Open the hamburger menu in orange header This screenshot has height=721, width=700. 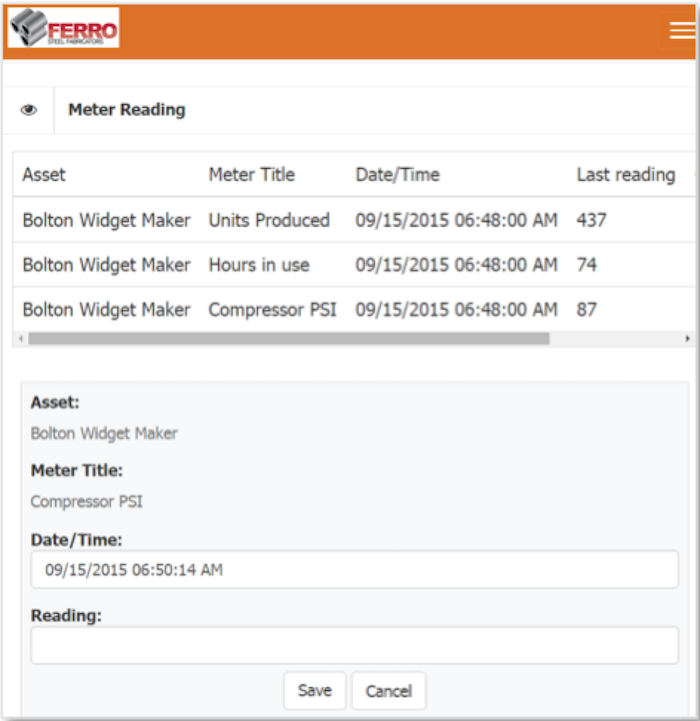pyautogui.click(x=681, y=31)
